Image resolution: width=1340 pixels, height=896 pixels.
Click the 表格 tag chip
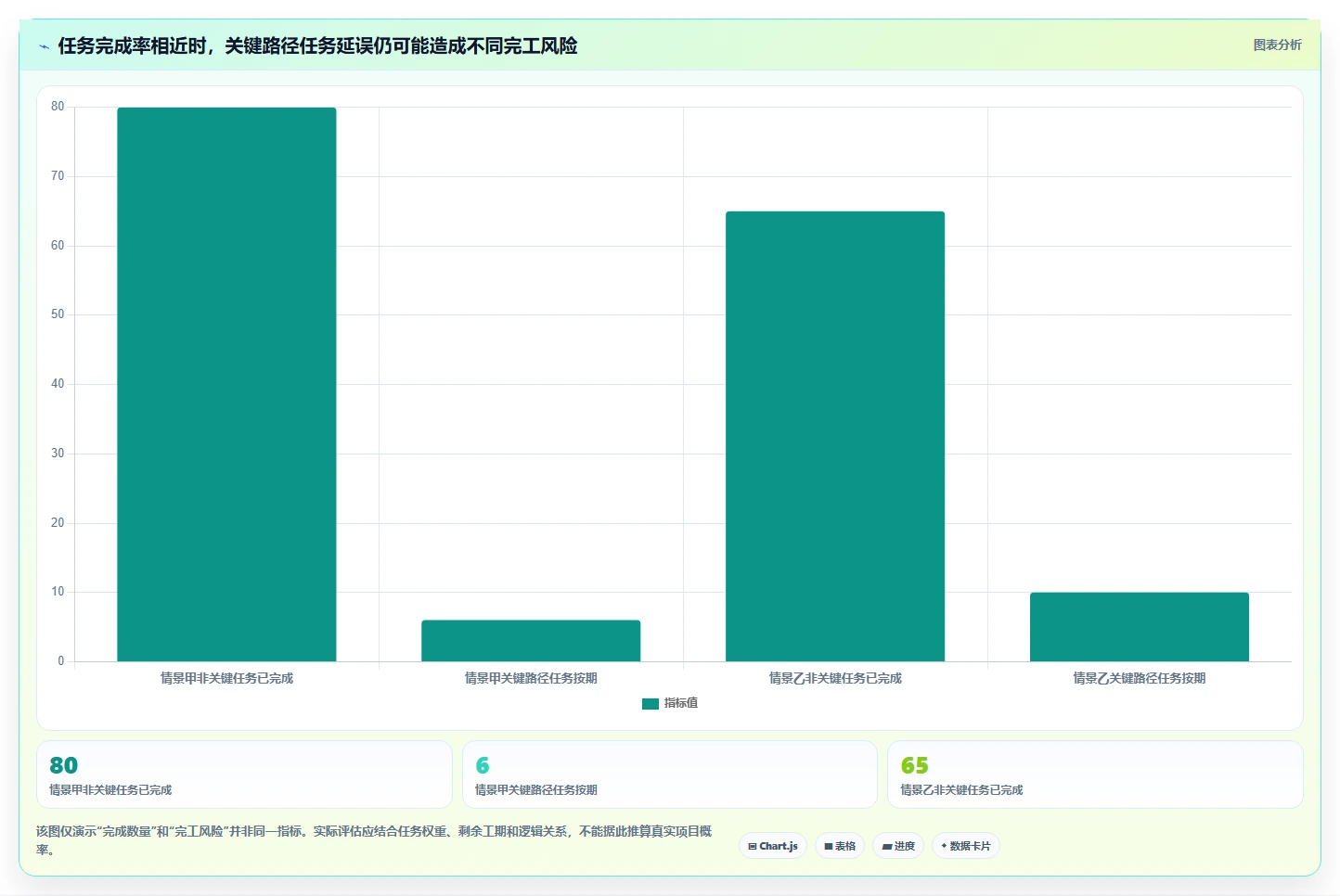coord(840,846)
